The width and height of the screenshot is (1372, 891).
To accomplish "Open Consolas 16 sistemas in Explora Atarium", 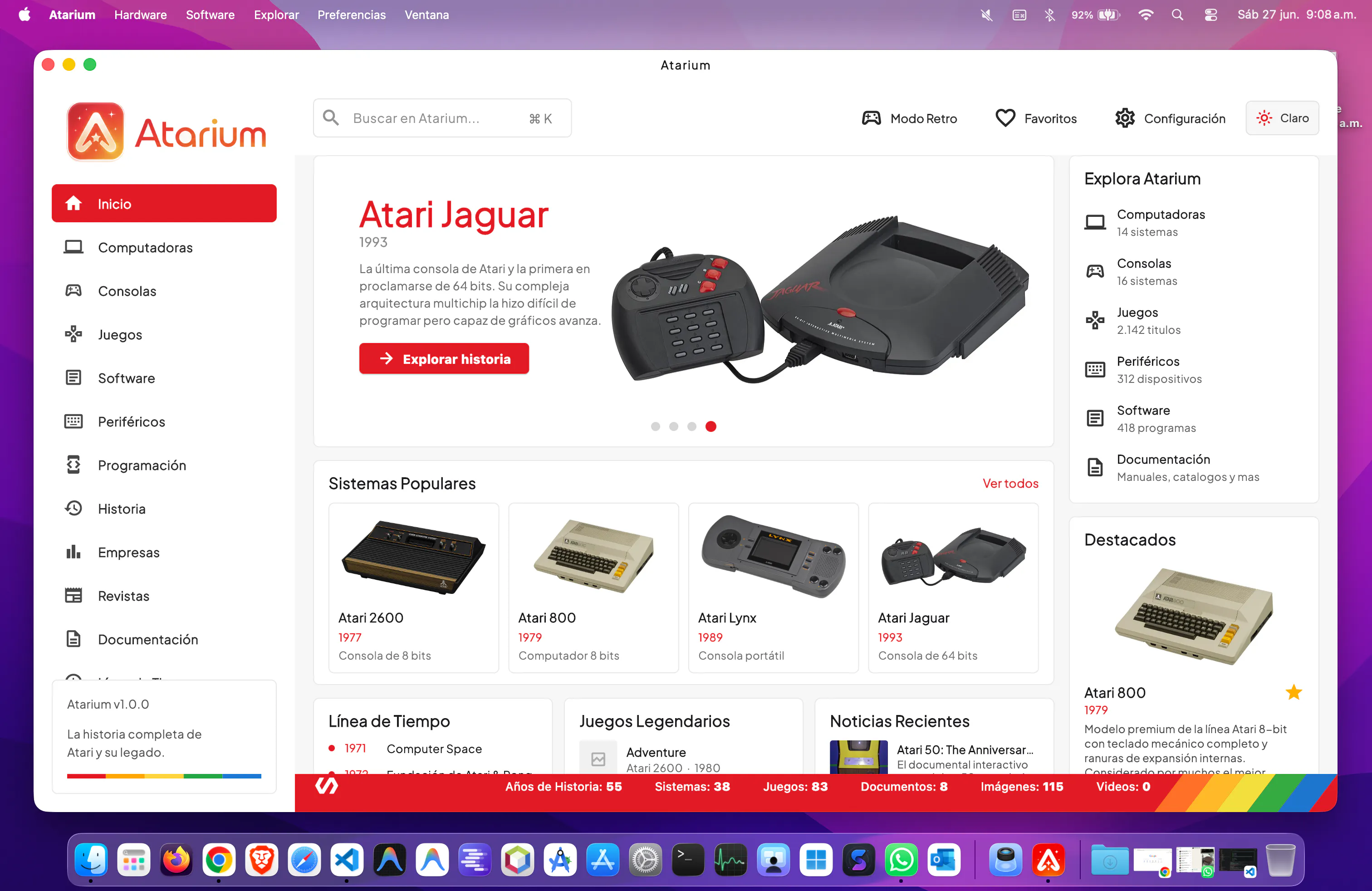I will tap(1193, 271).
